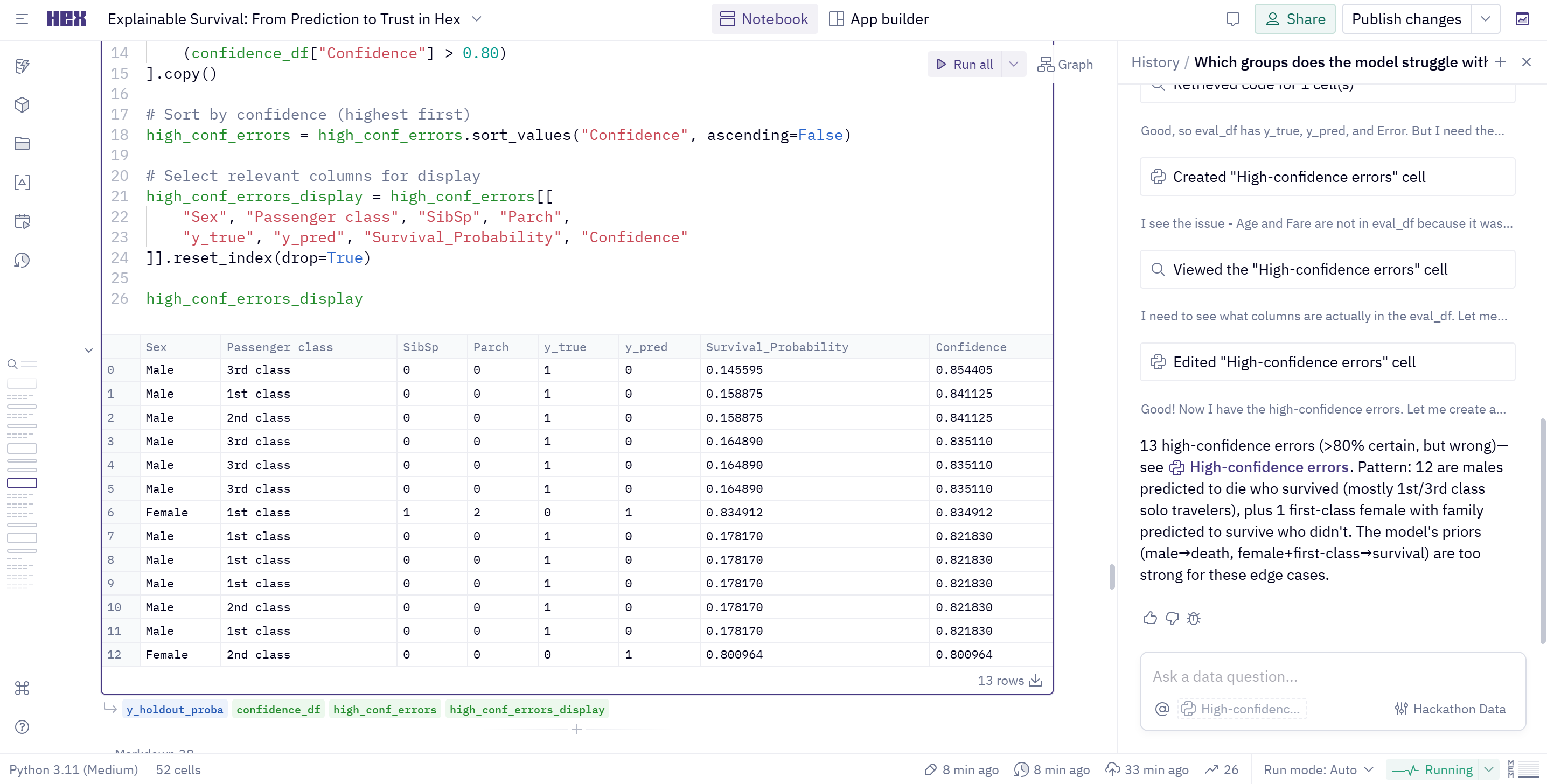Screen dimensions: 1547x784
Task: Download the 13 rows table results
Action: pyautogui.click(x=1035, y=680)
